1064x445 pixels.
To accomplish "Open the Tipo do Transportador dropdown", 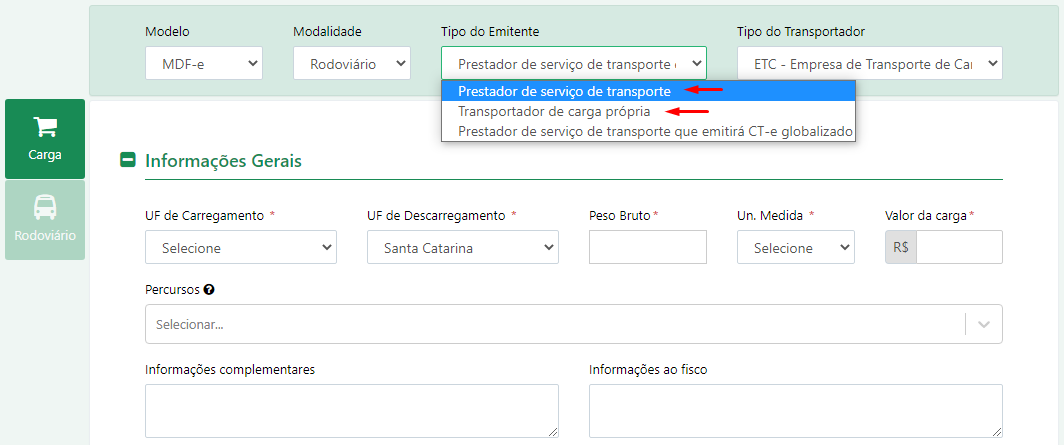I will 869,63.
